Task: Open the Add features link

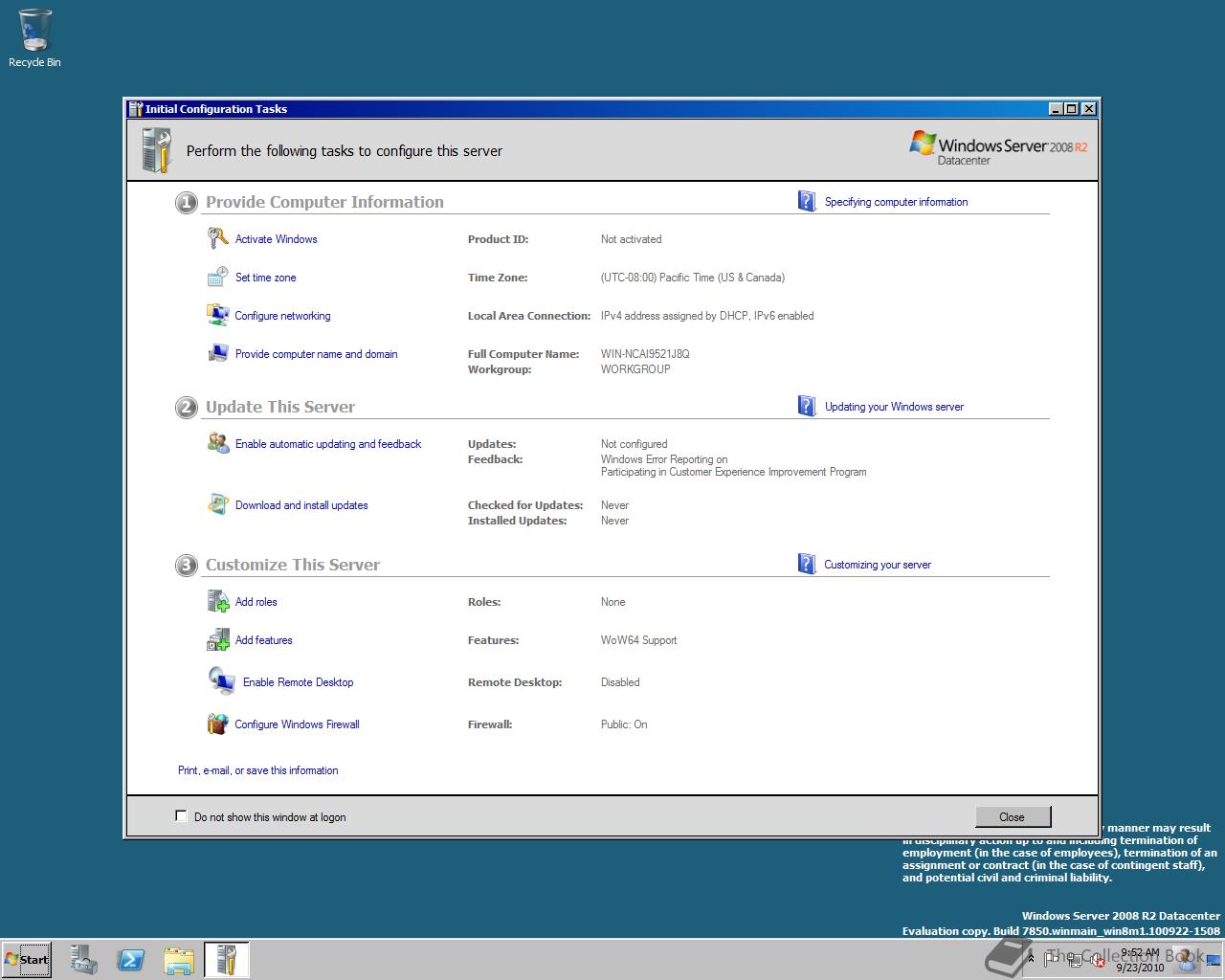Action: (x=263, y=640)
